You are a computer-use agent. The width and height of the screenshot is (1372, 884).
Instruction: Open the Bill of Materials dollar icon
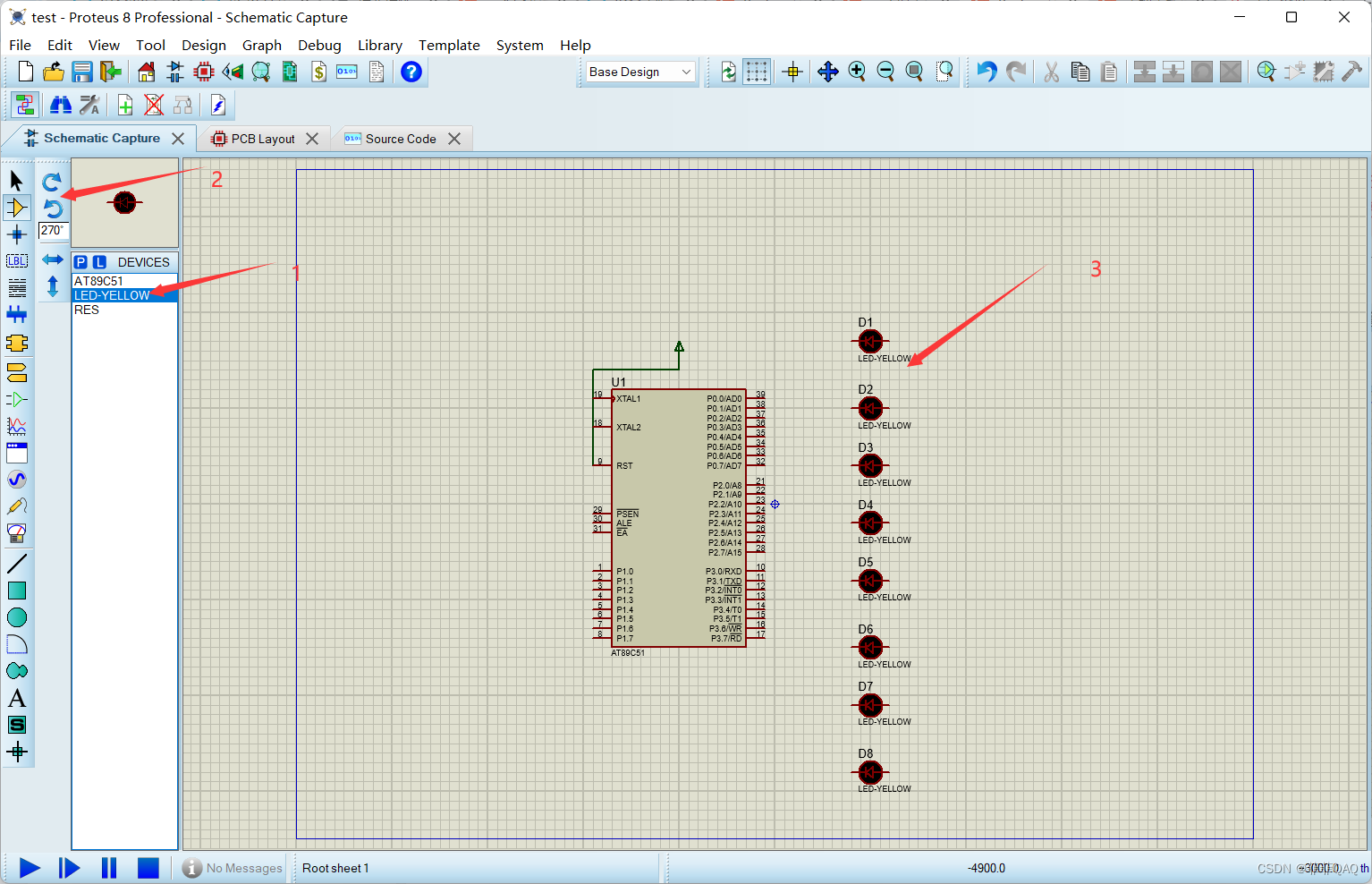coord(318,72)
